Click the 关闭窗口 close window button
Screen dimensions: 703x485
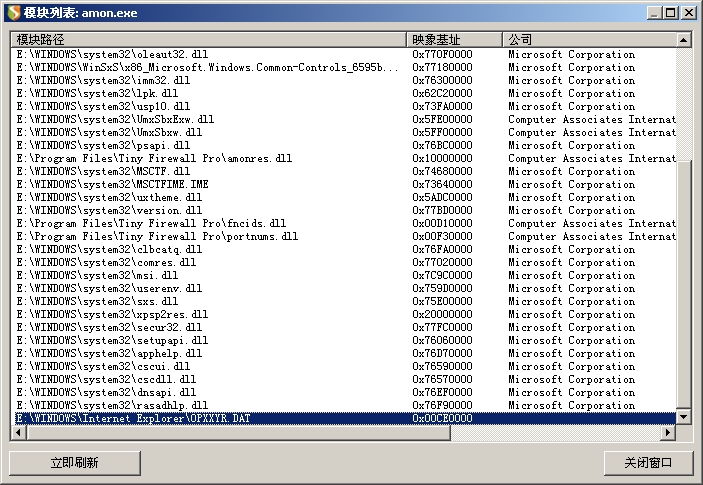[x=648, y=463]
